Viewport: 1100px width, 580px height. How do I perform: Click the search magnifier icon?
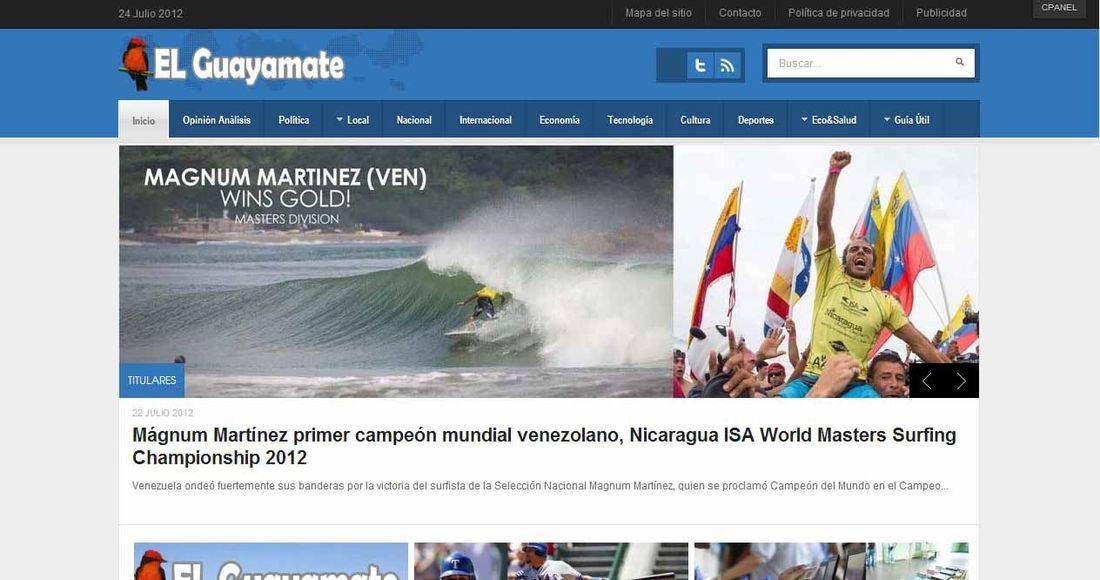(x=960, y=62)
